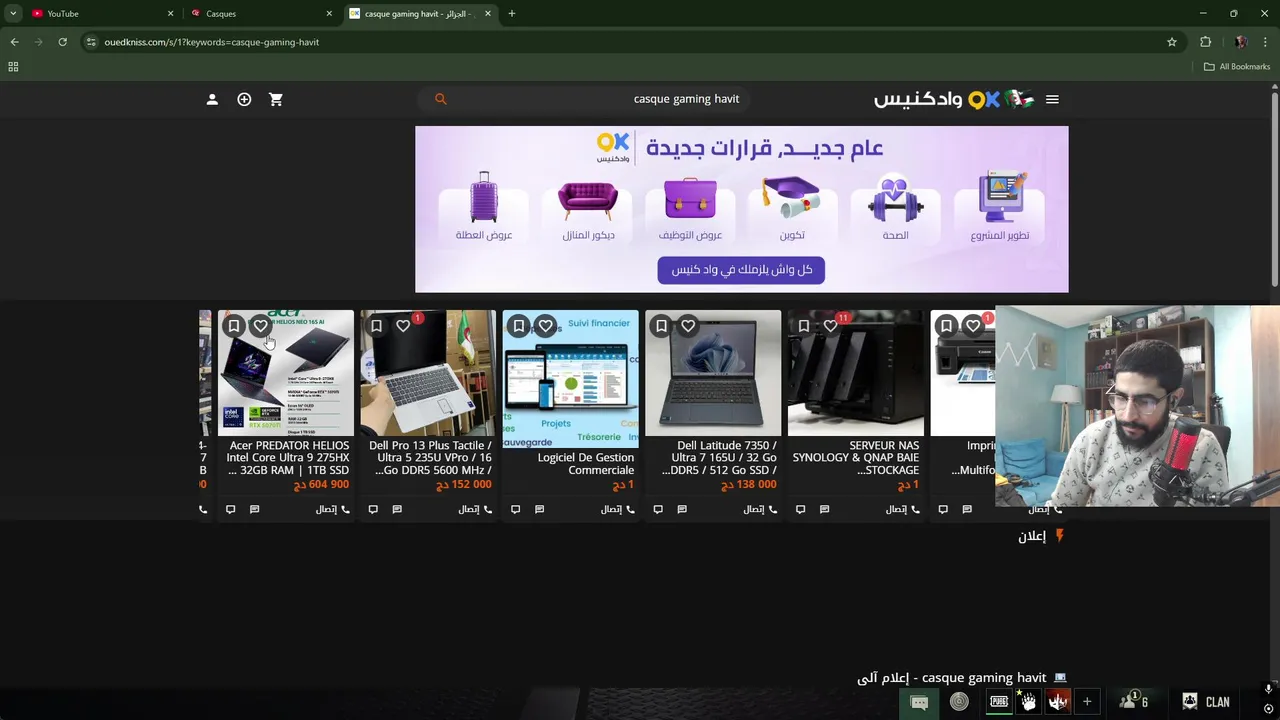This screenshot has width=1280, height=720.
Task: Close the YouTube tab
Action: tap(170, 14)
